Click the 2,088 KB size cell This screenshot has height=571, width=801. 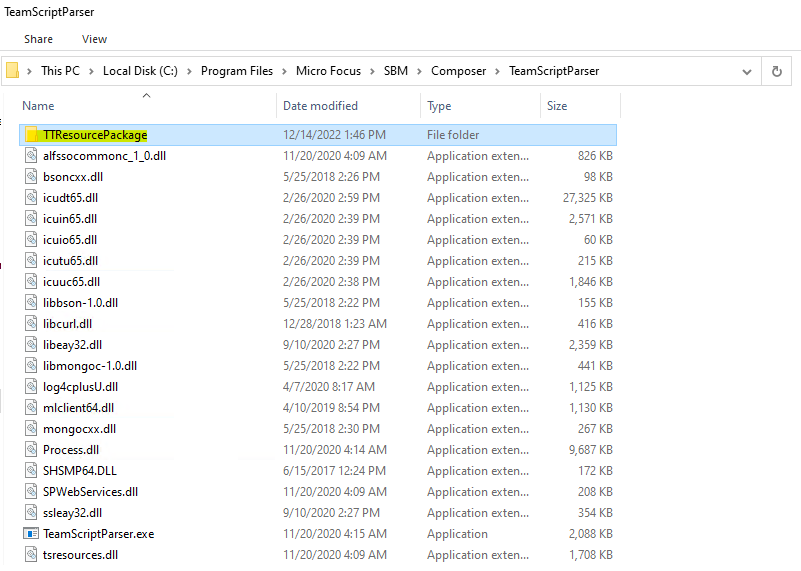pos(591,534)
